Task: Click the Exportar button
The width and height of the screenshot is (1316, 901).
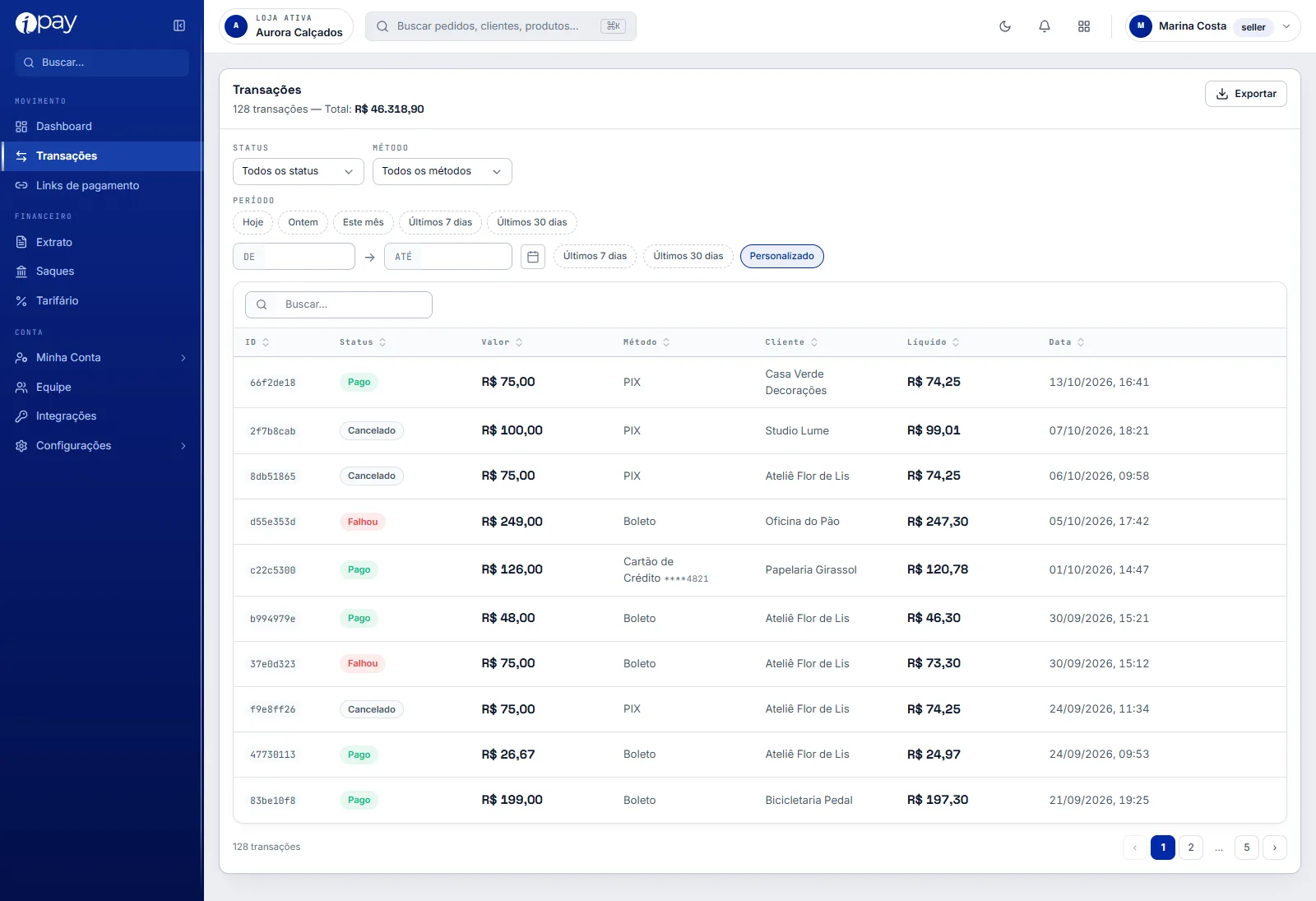Action: tap(1246, 94)
